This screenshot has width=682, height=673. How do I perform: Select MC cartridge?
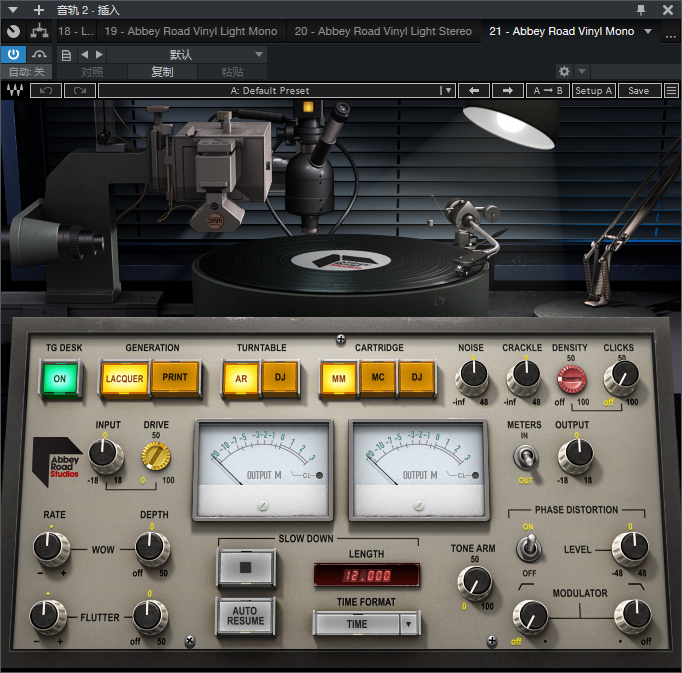click(378, 378)
